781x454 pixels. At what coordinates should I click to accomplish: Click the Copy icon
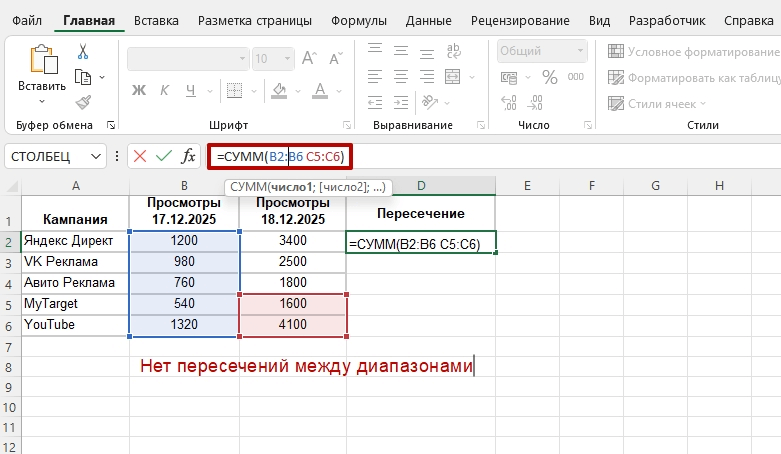(x=83, y=77)
